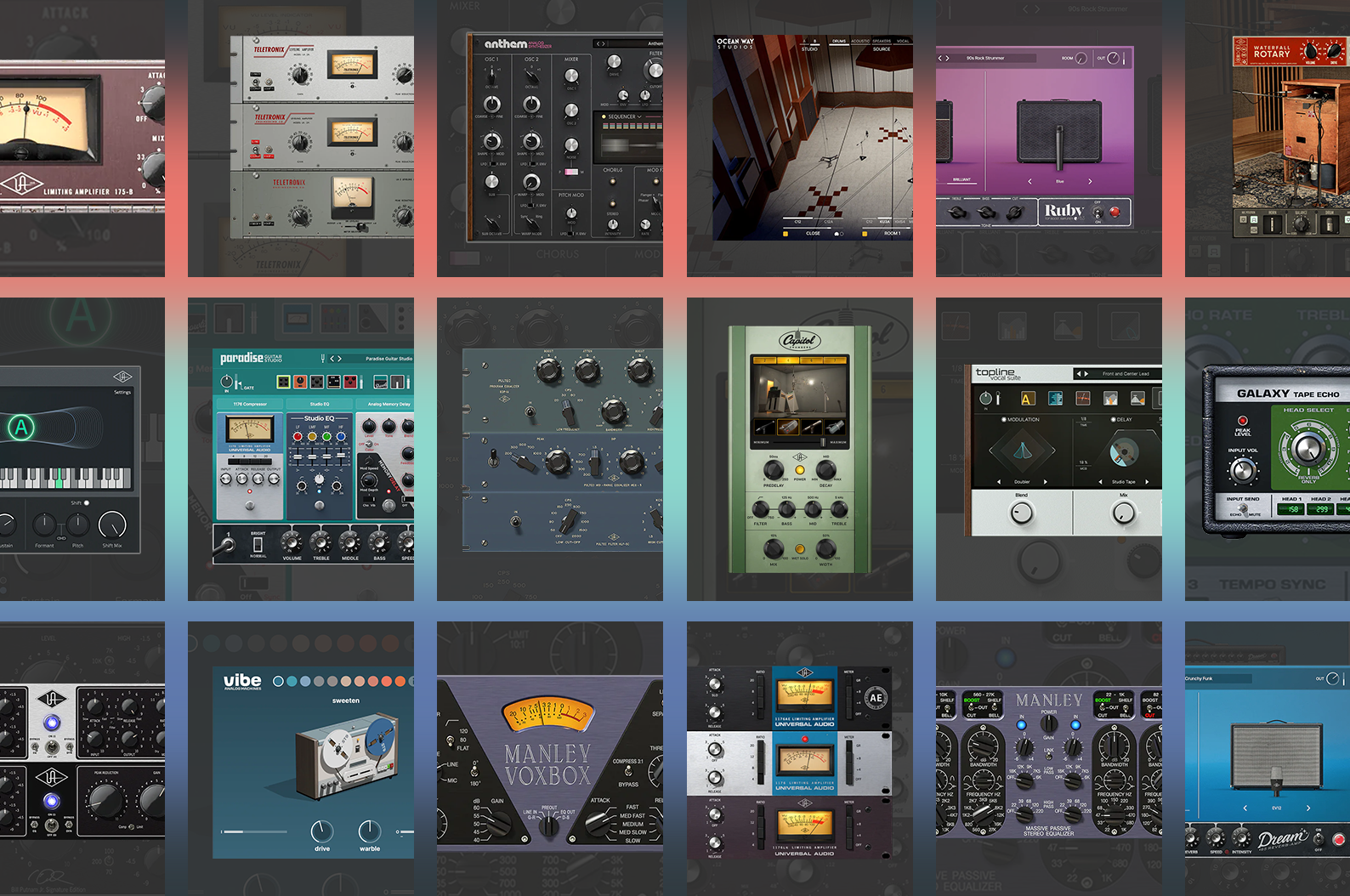The width and height of the screenshot is (1350, 896).
Task: Click the Vibe warble knob
Action: (370, 831)
